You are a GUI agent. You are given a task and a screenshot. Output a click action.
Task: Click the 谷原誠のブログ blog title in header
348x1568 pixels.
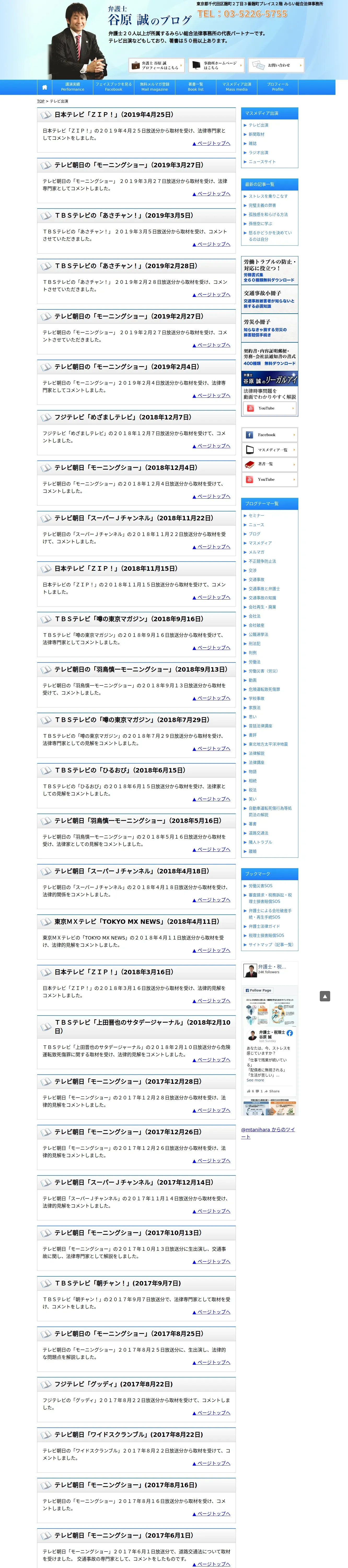tap(150, 20)
